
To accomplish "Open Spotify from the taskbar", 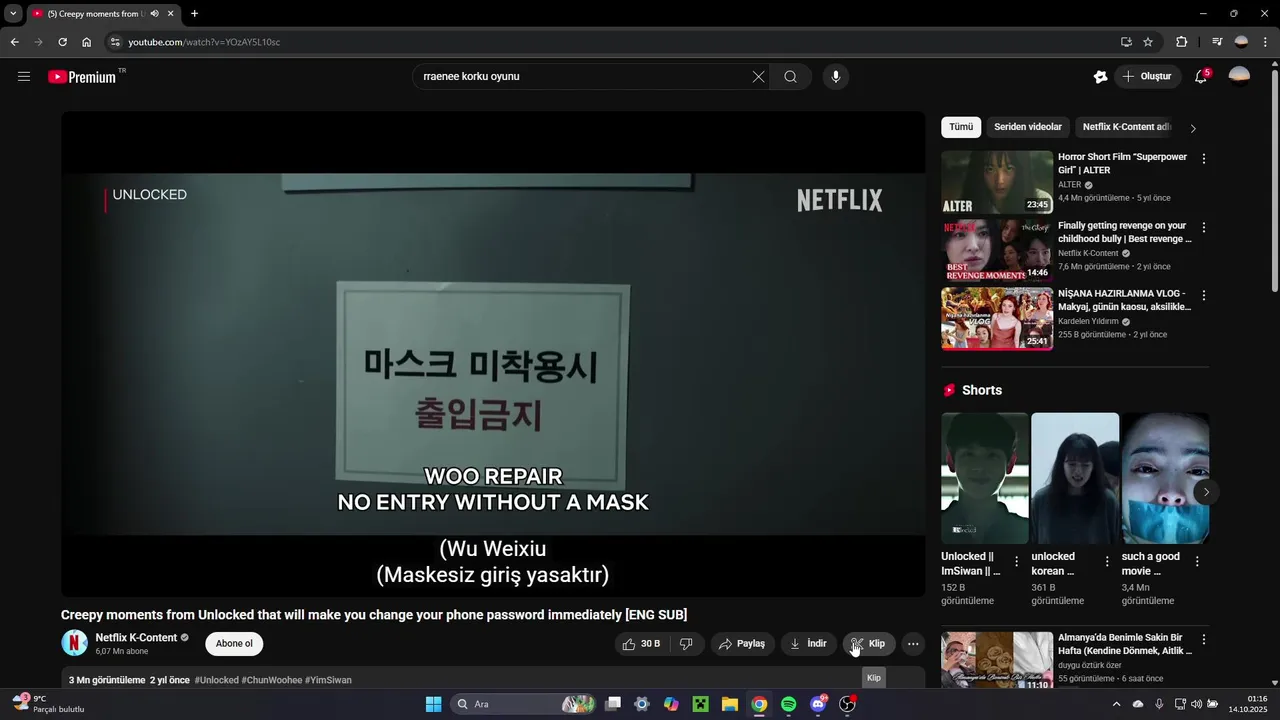I will (788, 704).
